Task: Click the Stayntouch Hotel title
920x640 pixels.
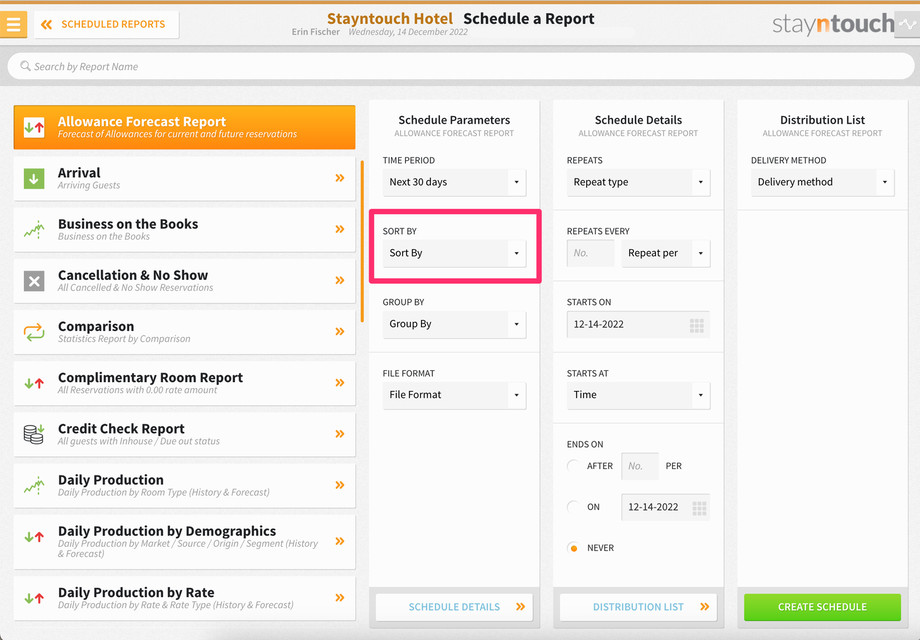Action: (x=390, y=19)
